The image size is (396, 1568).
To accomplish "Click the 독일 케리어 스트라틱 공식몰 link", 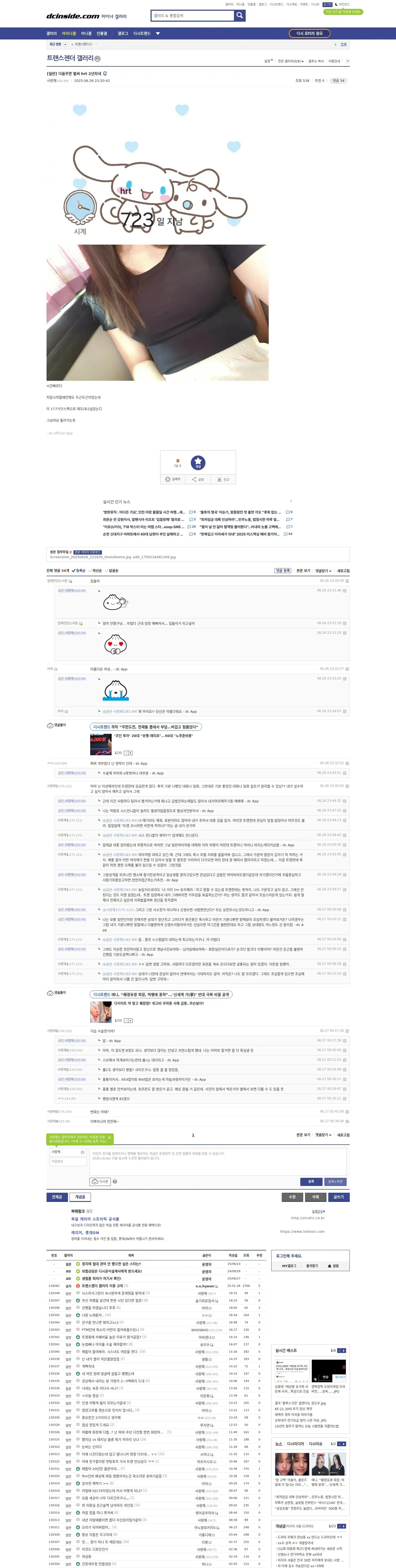I will pos(95,1219).
